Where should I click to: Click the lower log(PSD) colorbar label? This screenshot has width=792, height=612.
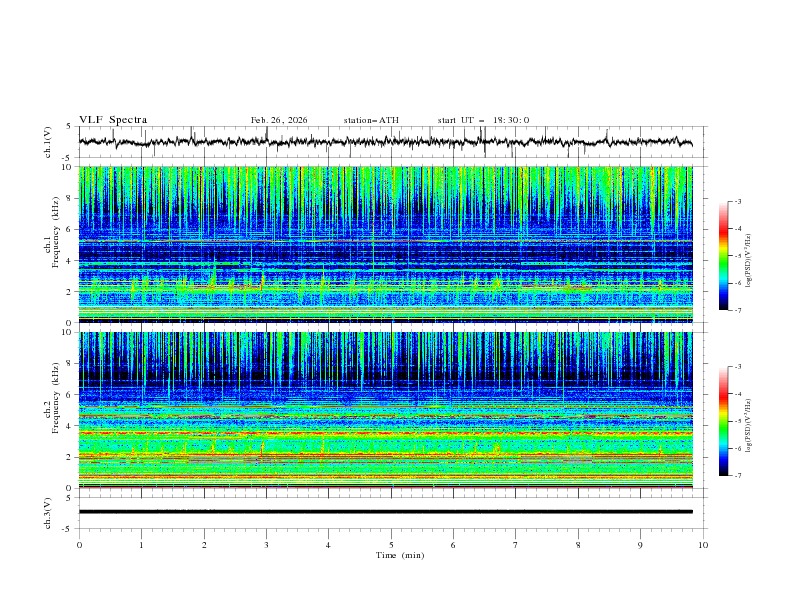[749, 426]
